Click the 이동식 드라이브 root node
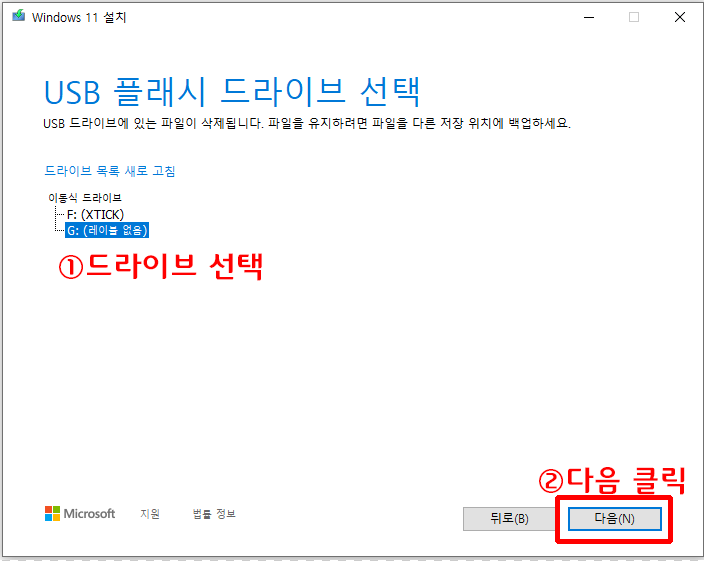This screenshot has height=561, width=704. (x=84, y=197)
